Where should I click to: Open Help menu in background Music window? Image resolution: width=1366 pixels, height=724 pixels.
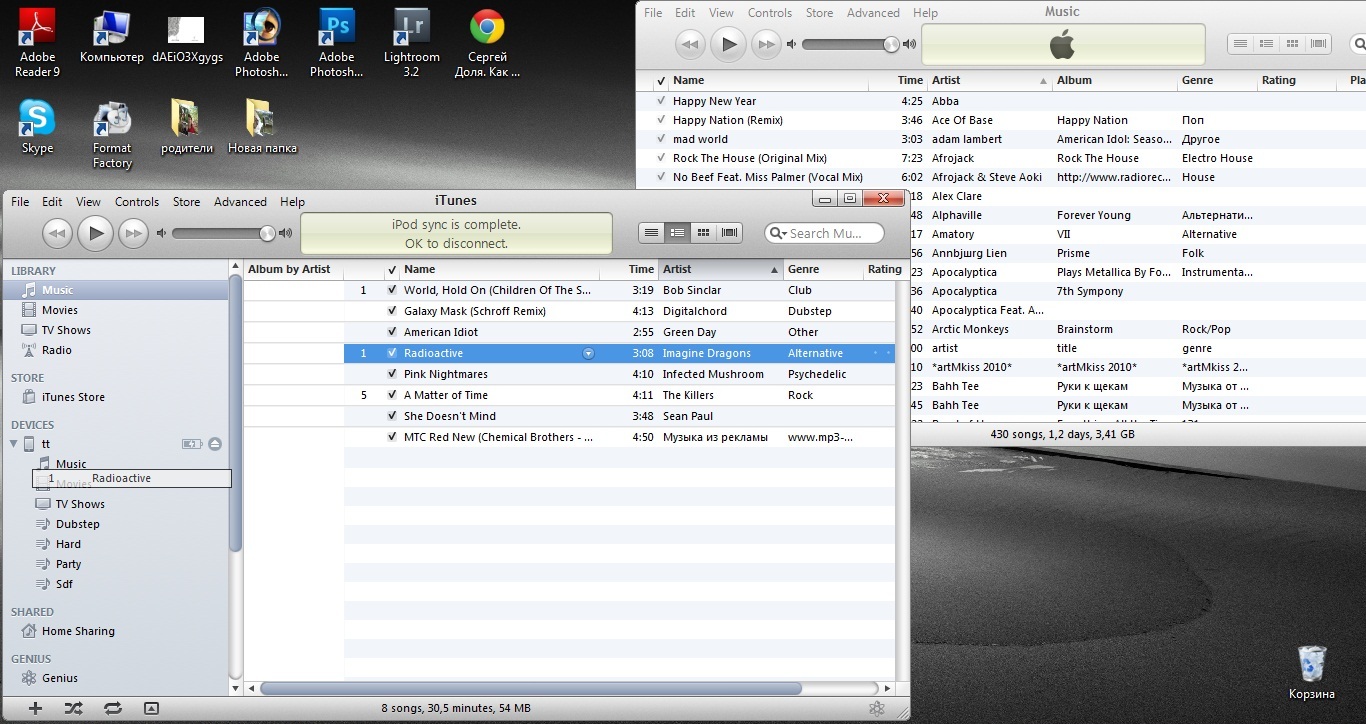[x=925, y=13]
